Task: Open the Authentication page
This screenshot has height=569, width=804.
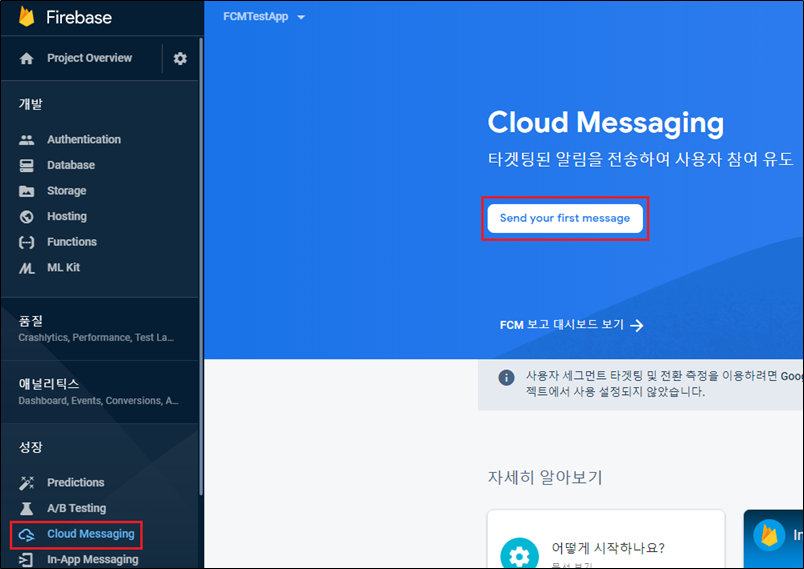Action: pos(84,139)
